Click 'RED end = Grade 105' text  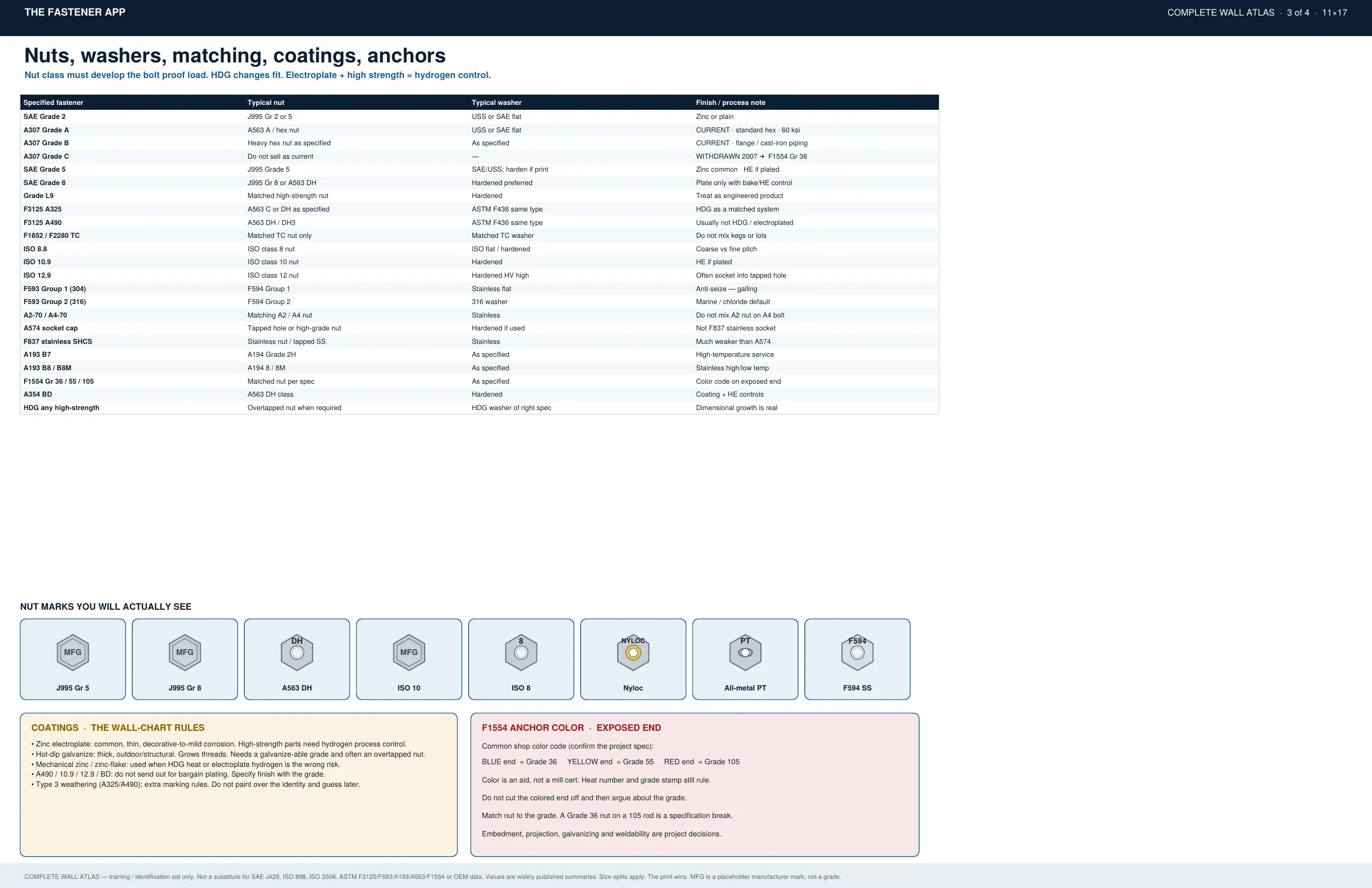pos(702,762)
